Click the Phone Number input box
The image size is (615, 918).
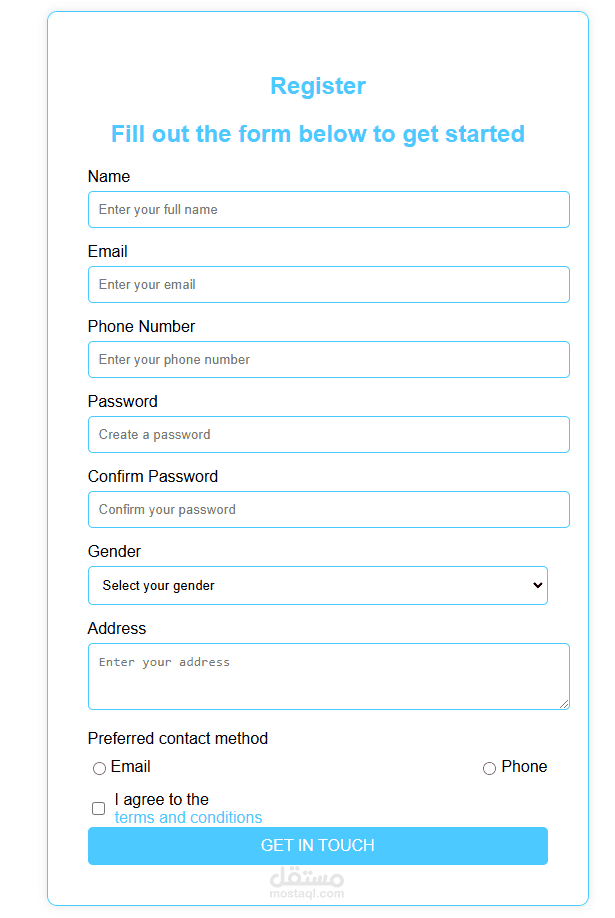tap(328, 360)
